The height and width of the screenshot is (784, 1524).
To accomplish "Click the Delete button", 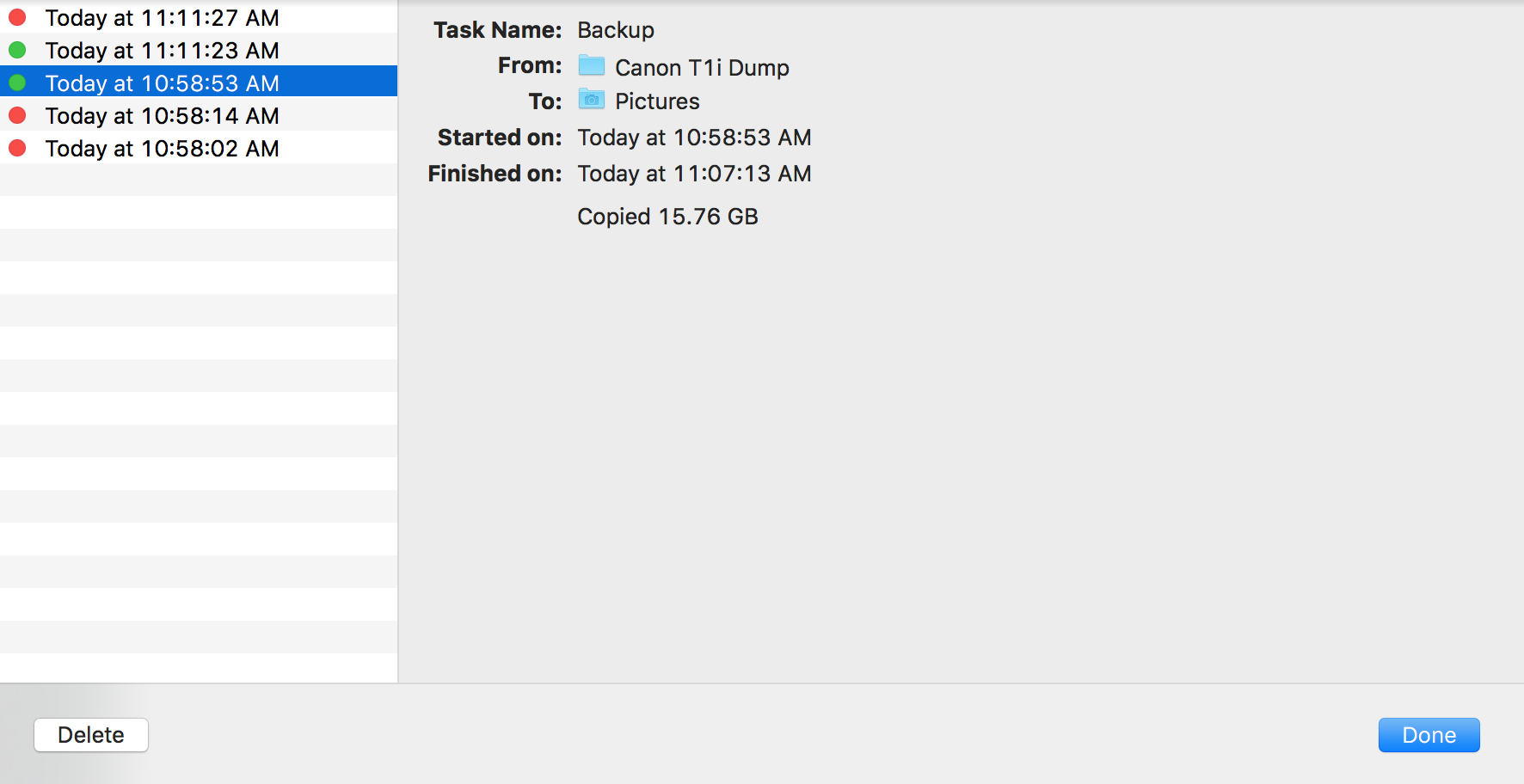I will (91, 735).
